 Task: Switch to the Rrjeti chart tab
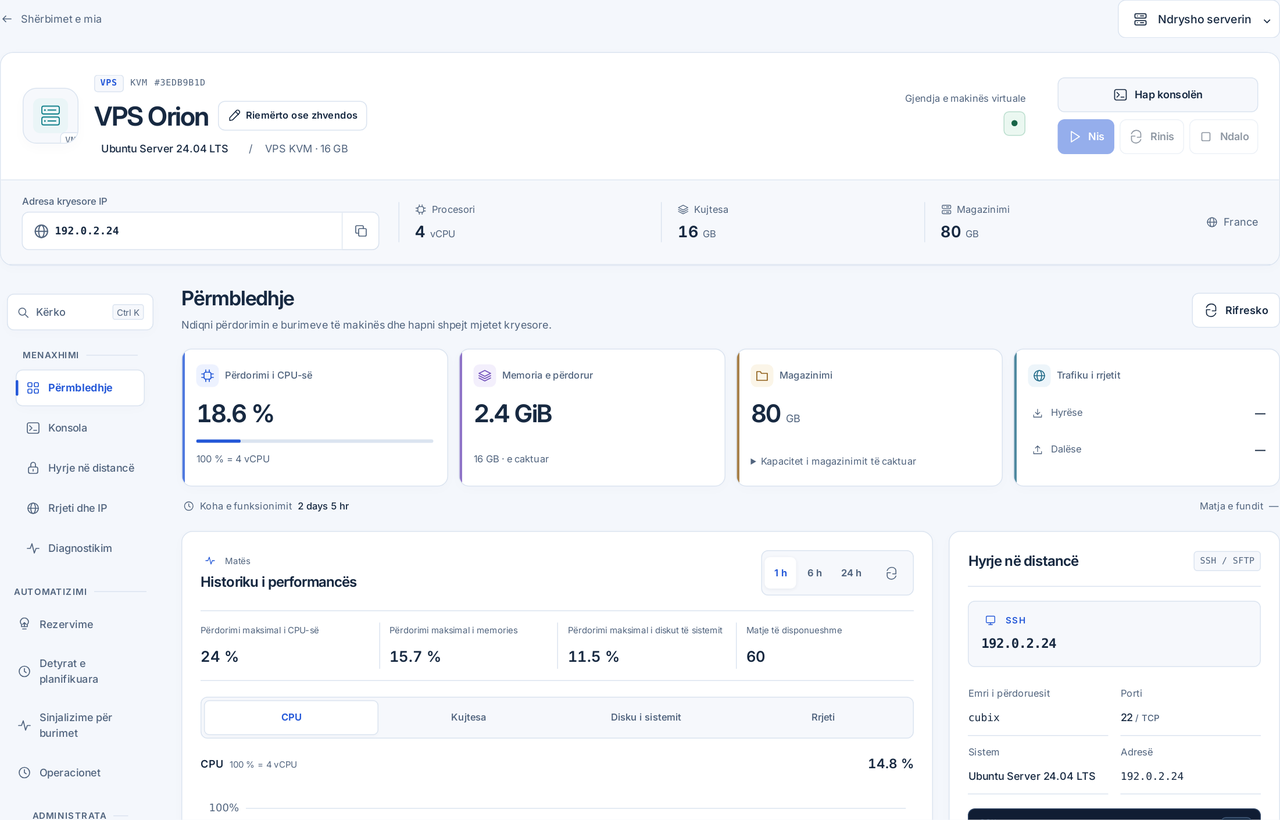[x=823, y=717]
